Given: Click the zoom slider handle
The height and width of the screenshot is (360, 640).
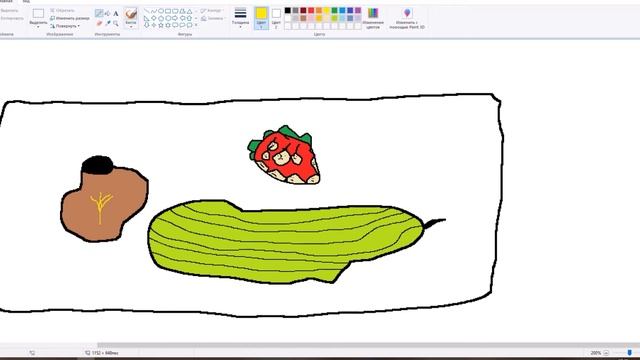Looking at the screenshot, I should coord(630,353).
